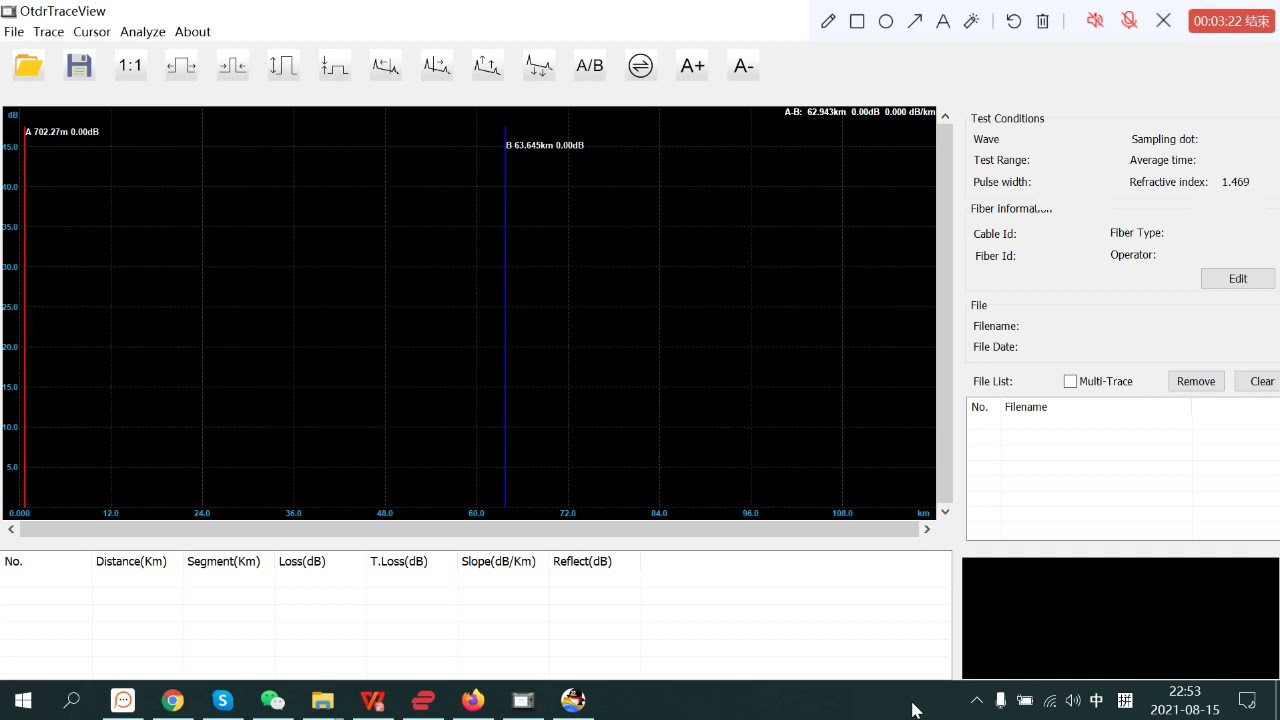Viewport: 1280px width, 720px height.
Task: Click the down scroll arrow beside the graph
Action: coord(945,512)
